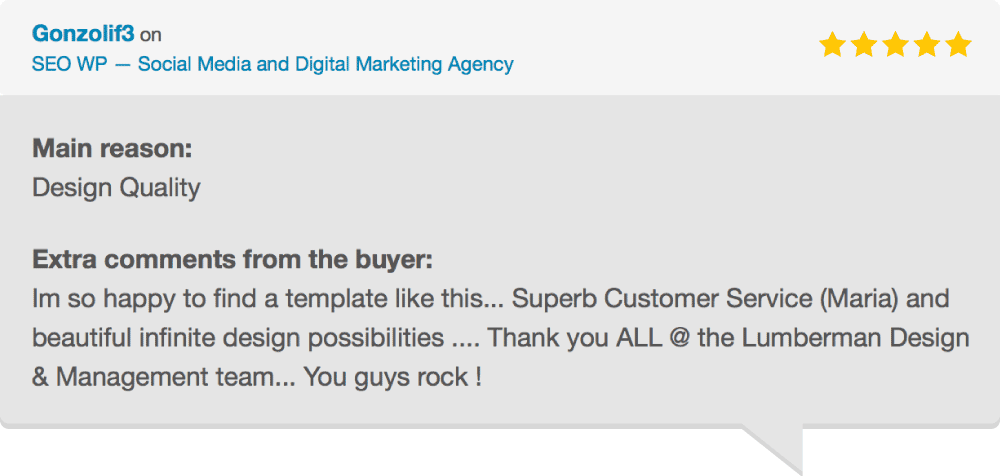
Task: Select the fifth, rightmost rating star
Action: click(x=958, y=45)
